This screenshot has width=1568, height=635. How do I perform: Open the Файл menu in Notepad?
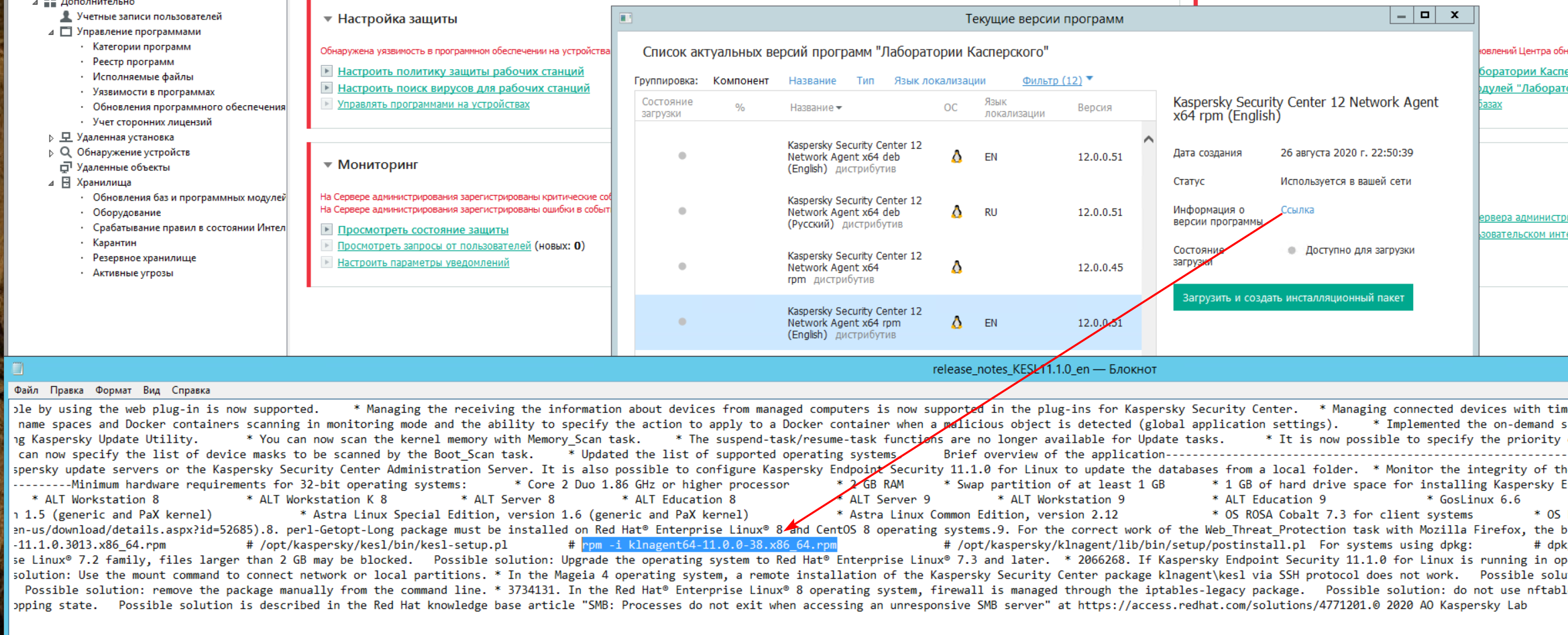pos(26,390)
